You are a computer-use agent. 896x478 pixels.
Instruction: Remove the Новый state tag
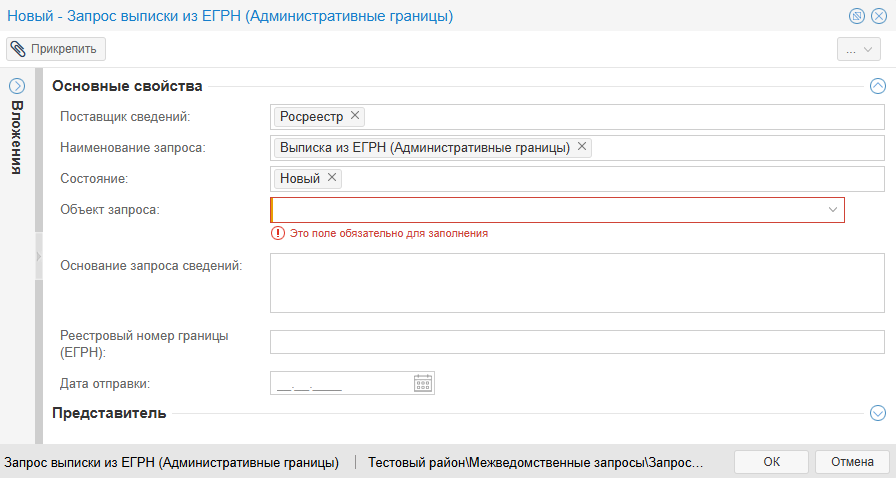click(332, 178)
